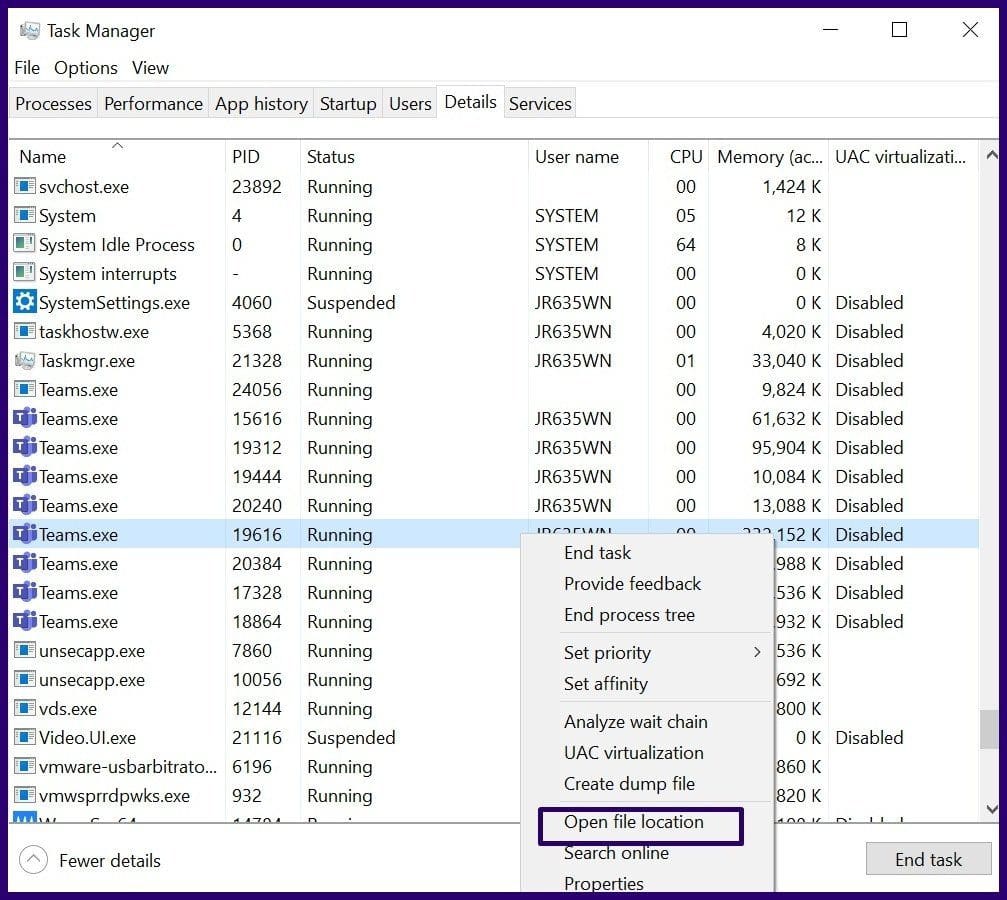
Task: Choose Properties in context menu
Action: [x=604, y=883]
